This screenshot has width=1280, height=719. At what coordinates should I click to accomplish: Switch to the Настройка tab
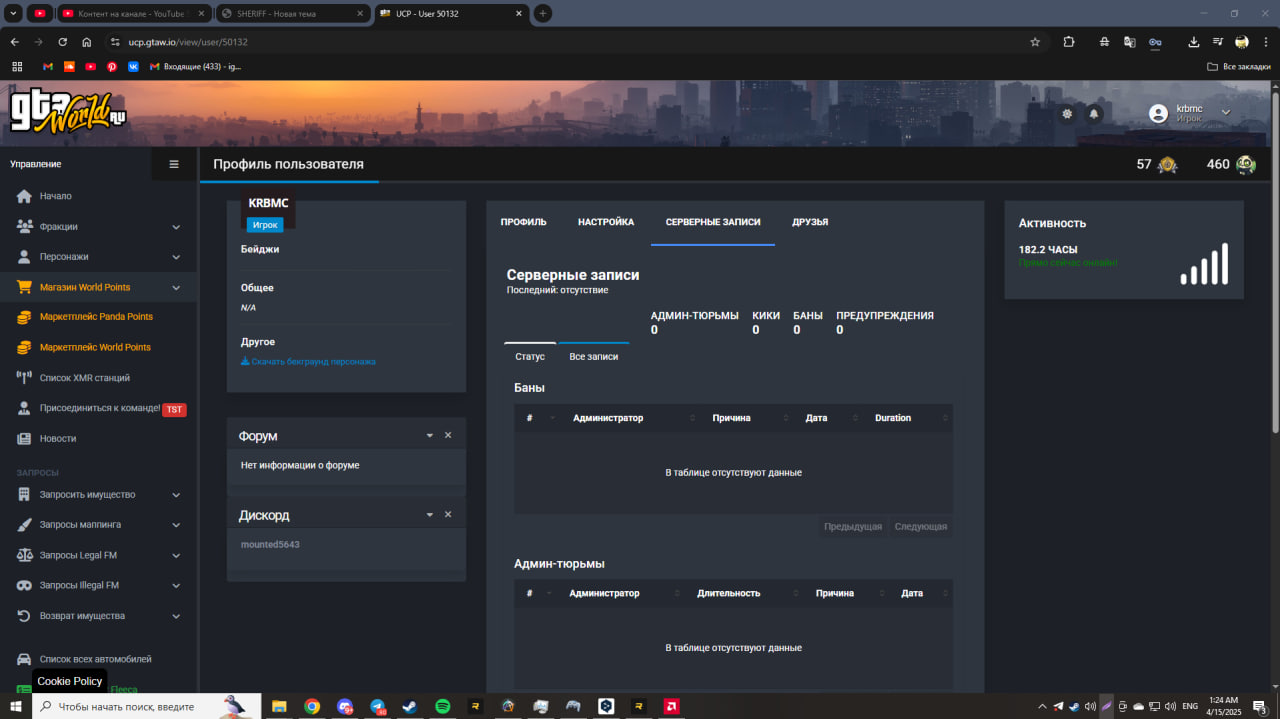click(x=606, y=222)
